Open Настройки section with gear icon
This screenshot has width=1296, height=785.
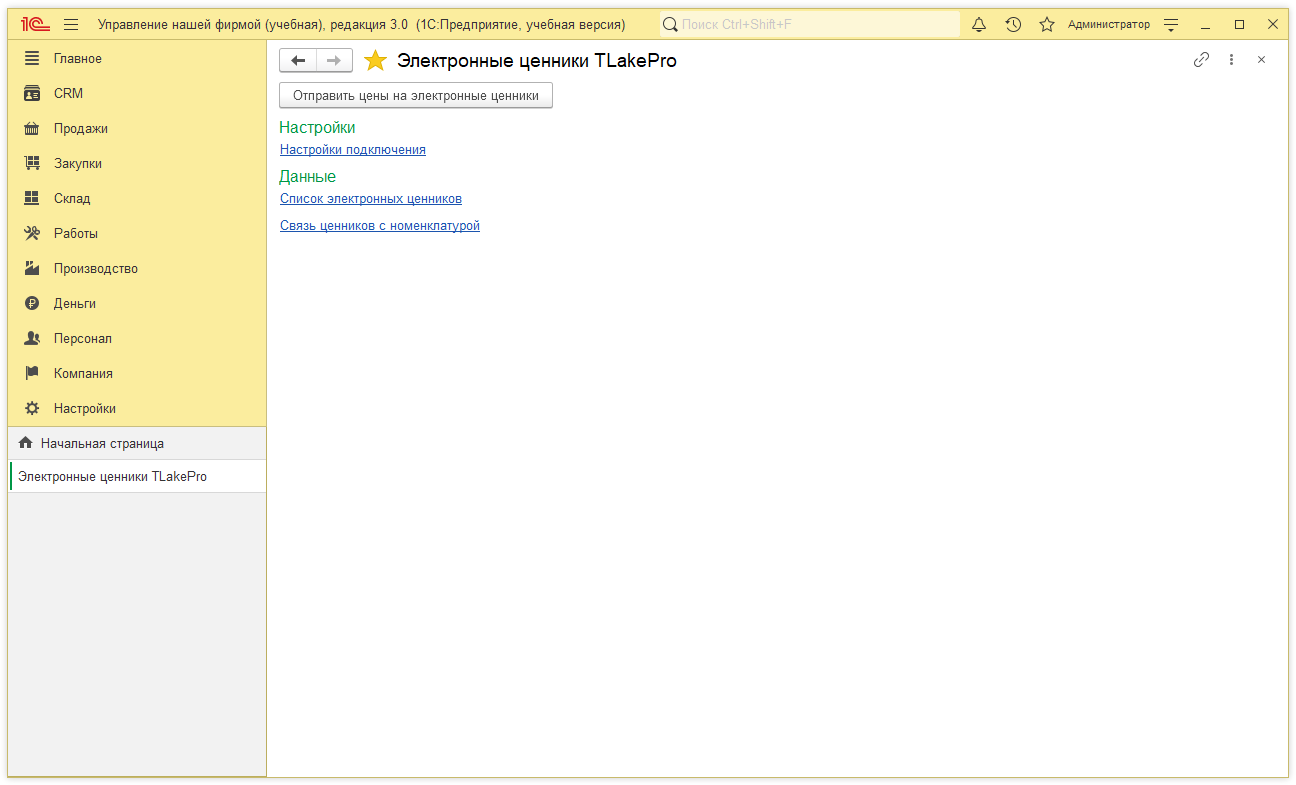[x=84, y=409]
